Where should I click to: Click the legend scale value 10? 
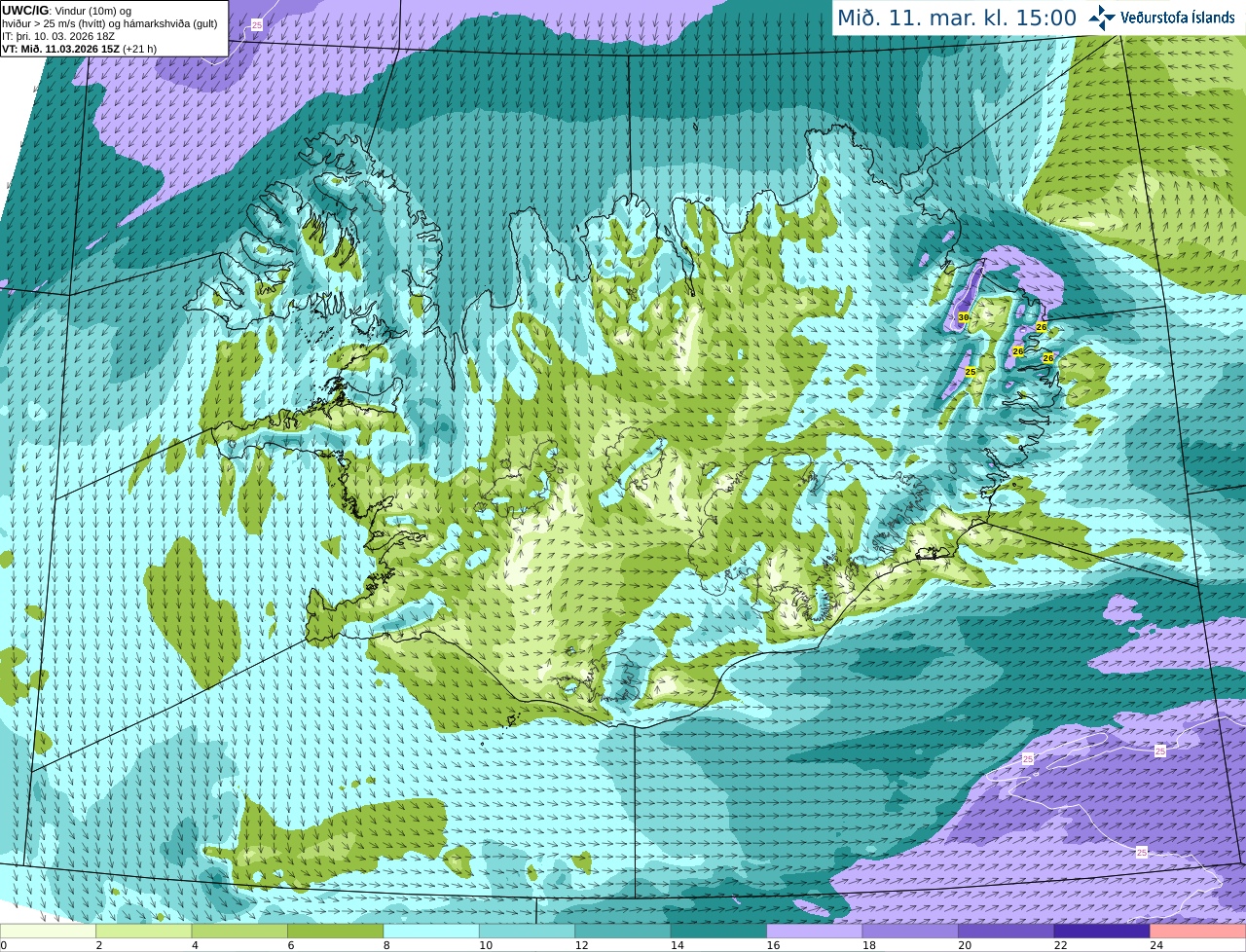(x=486, y=945)
